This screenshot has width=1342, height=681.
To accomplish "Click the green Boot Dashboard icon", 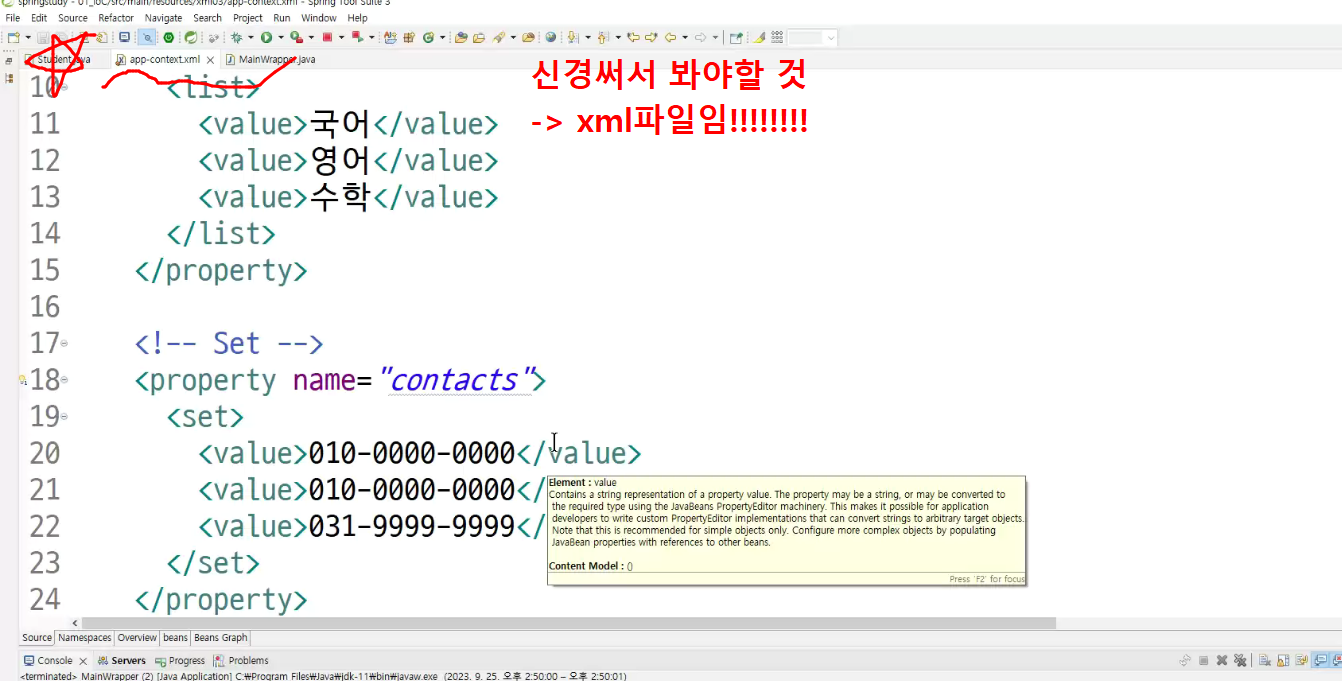I will tap(169, 38).
